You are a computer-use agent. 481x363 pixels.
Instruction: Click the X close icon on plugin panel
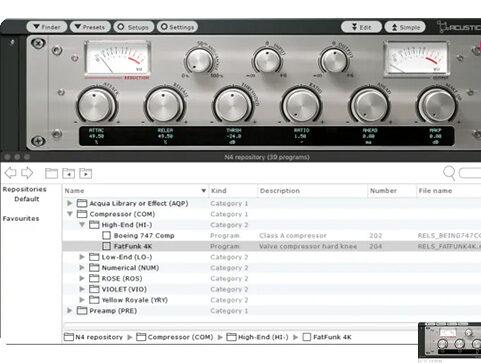pos(38,43)
